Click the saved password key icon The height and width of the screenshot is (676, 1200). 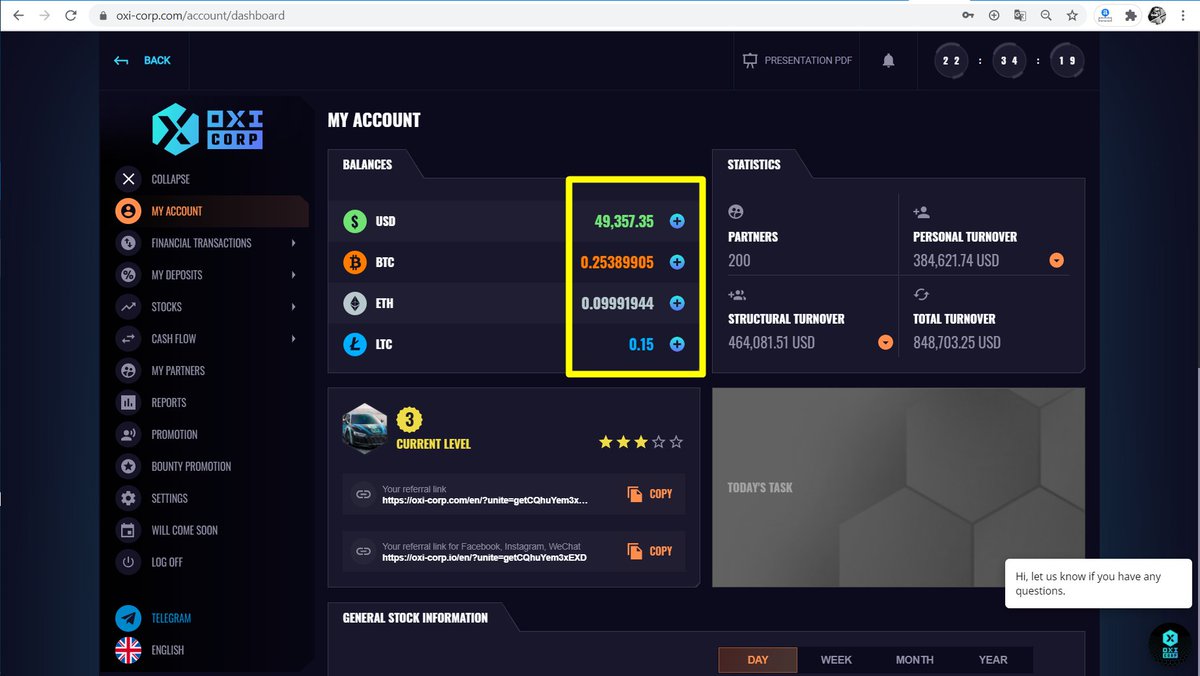(x=968, y=16)
